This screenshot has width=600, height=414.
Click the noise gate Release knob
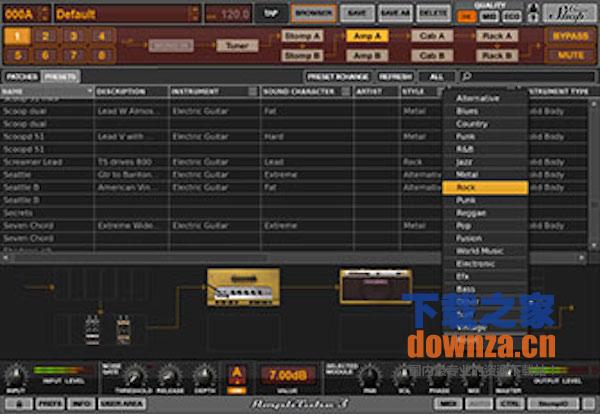coord(170,376)
